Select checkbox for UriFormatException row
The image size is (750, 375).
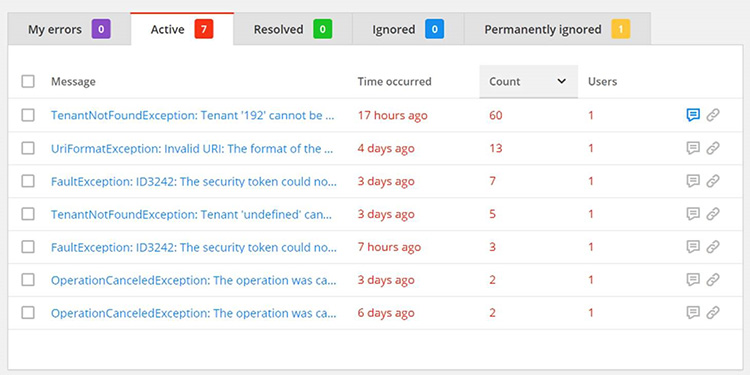28,148
